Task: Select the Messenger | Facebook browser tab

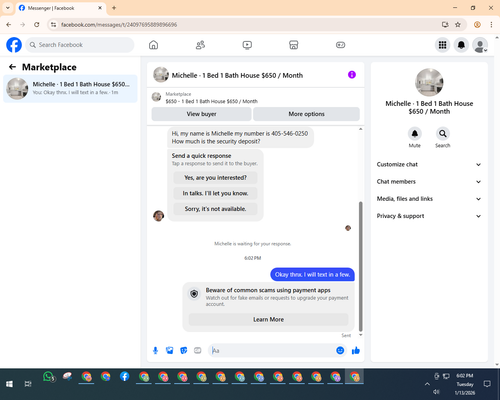Action: pos(61,8)
